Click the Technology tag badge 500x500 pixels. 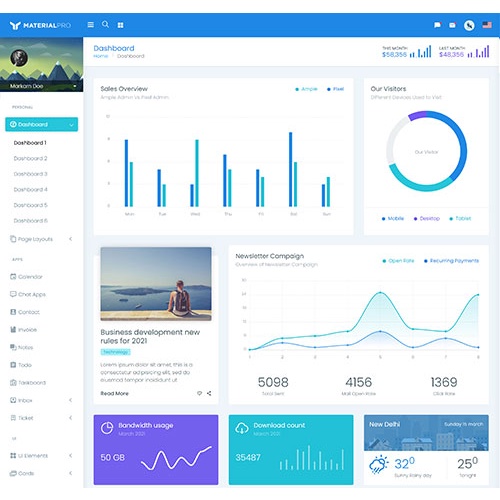[x=115, y=352]
